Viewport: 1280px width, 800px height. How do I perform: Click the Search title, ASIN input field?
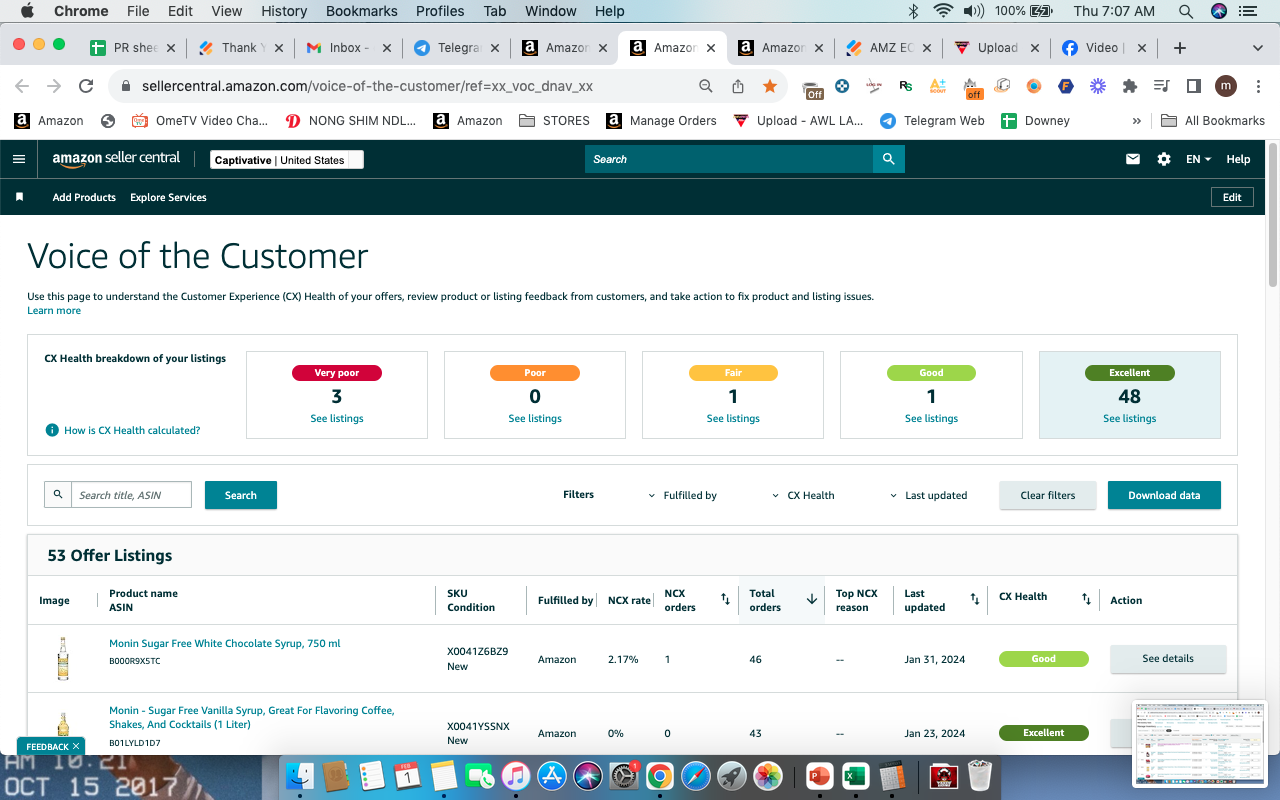[131, 495]
